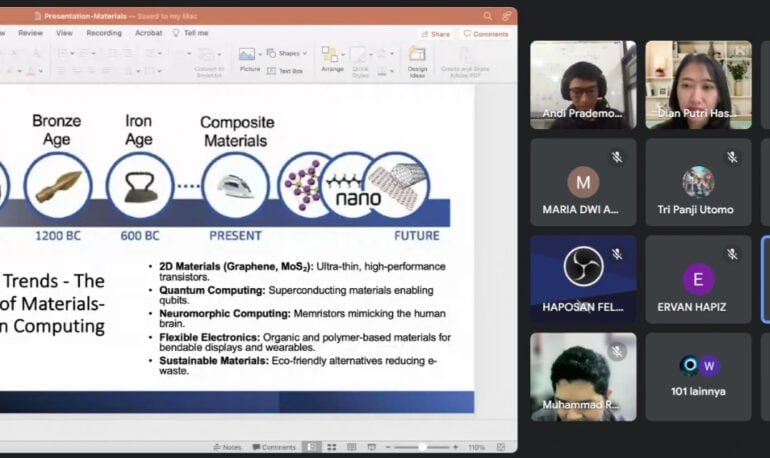Expand Convert to SmartArt dropdown arrow

tap(219, 54)
